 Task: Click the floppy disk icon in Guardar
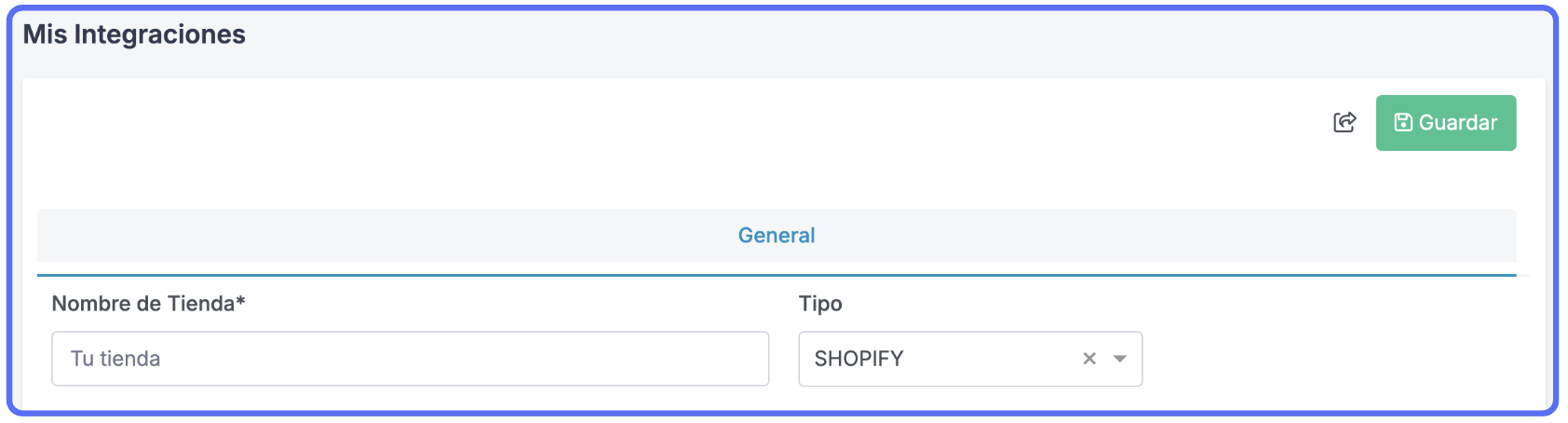coord(1402,122)
